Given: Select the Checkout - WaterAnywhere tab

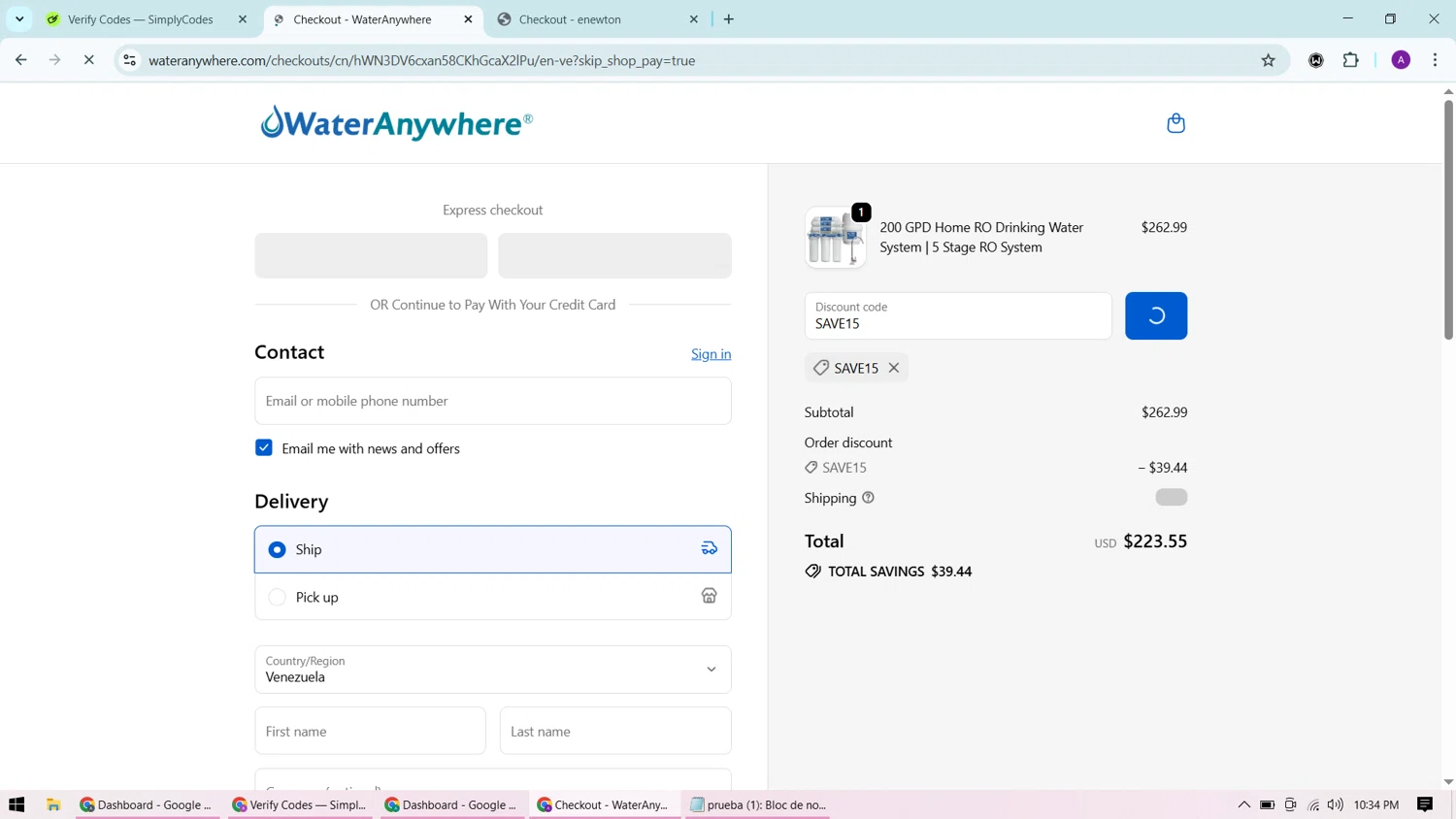Looking at the screenshot, I should [x=362, y=19].
